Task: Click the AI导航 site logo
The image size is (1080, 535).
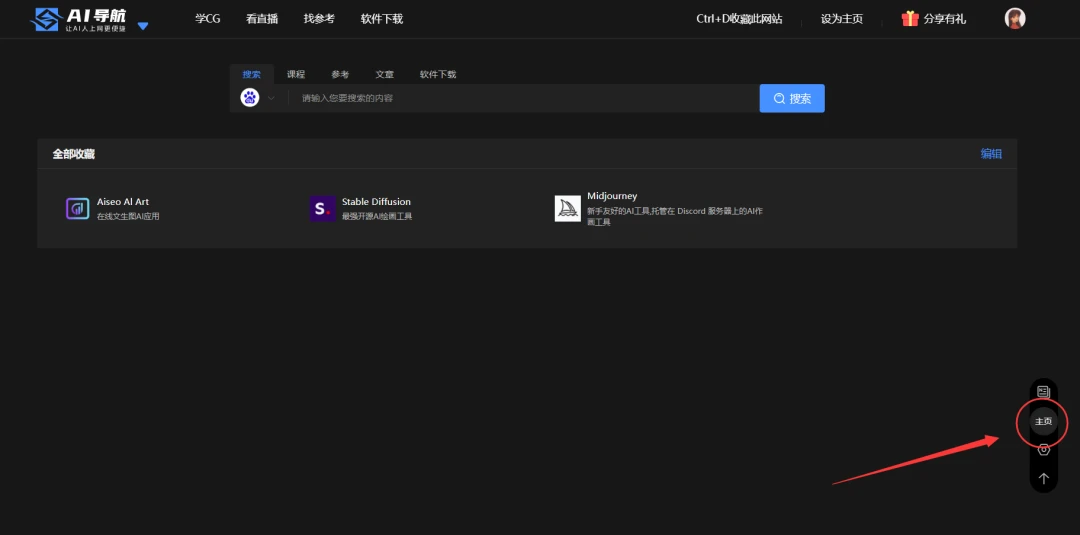Action: tap(79, 19)
